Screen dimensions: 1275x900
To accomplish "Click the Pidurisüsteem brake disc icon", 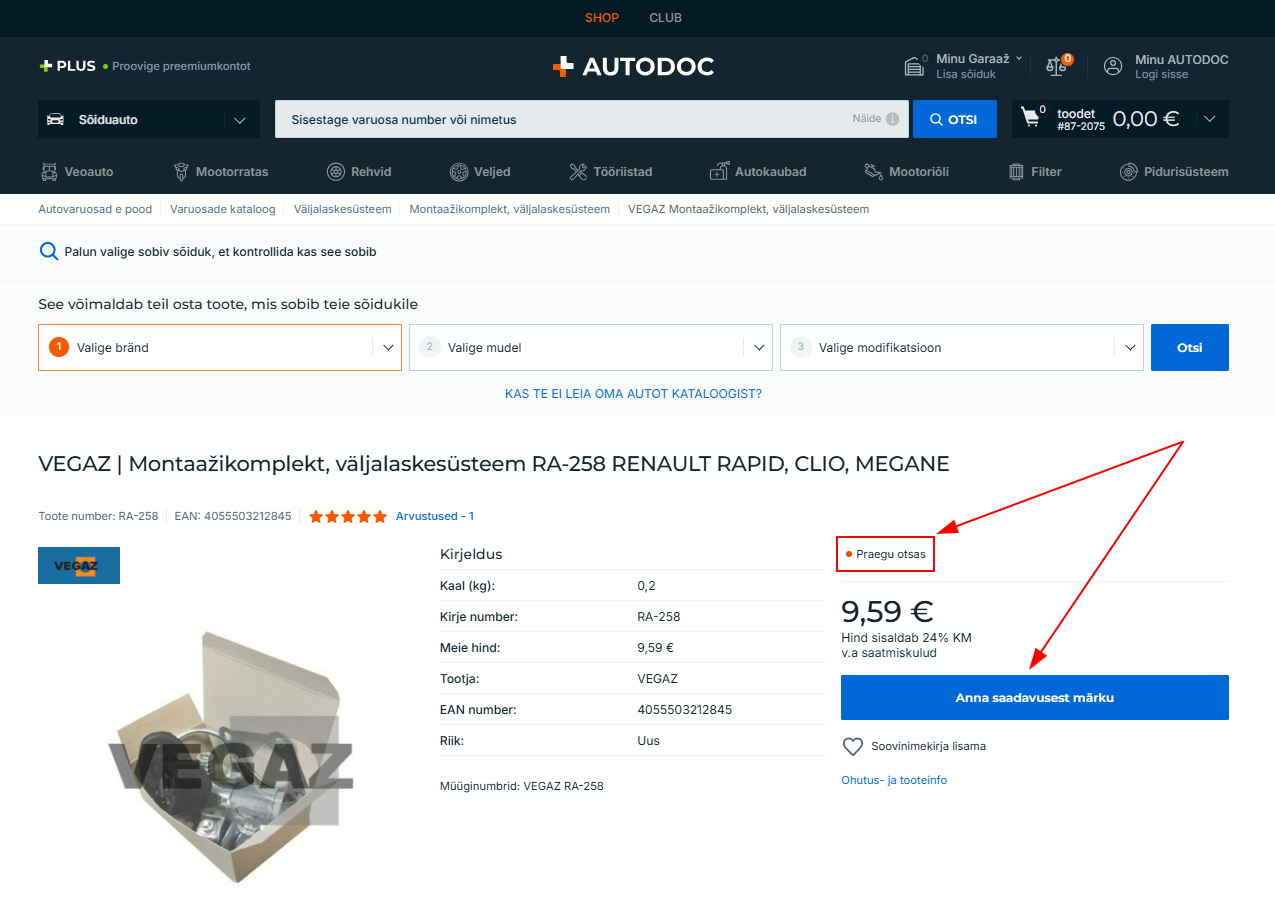I will point(1128,171).
